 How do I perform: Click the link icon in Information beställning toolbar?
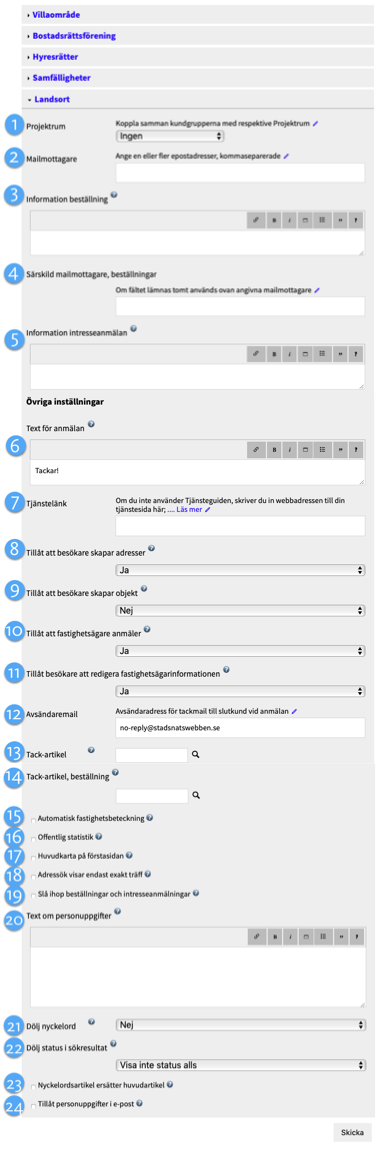coord(256,221)
